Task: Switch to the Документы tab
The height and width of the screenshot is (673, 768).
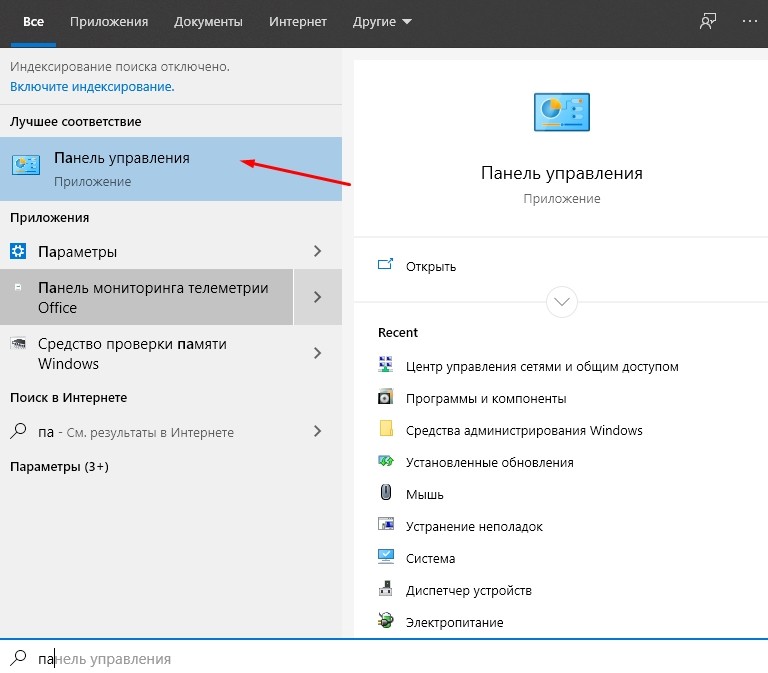Action: pos(208,22)
